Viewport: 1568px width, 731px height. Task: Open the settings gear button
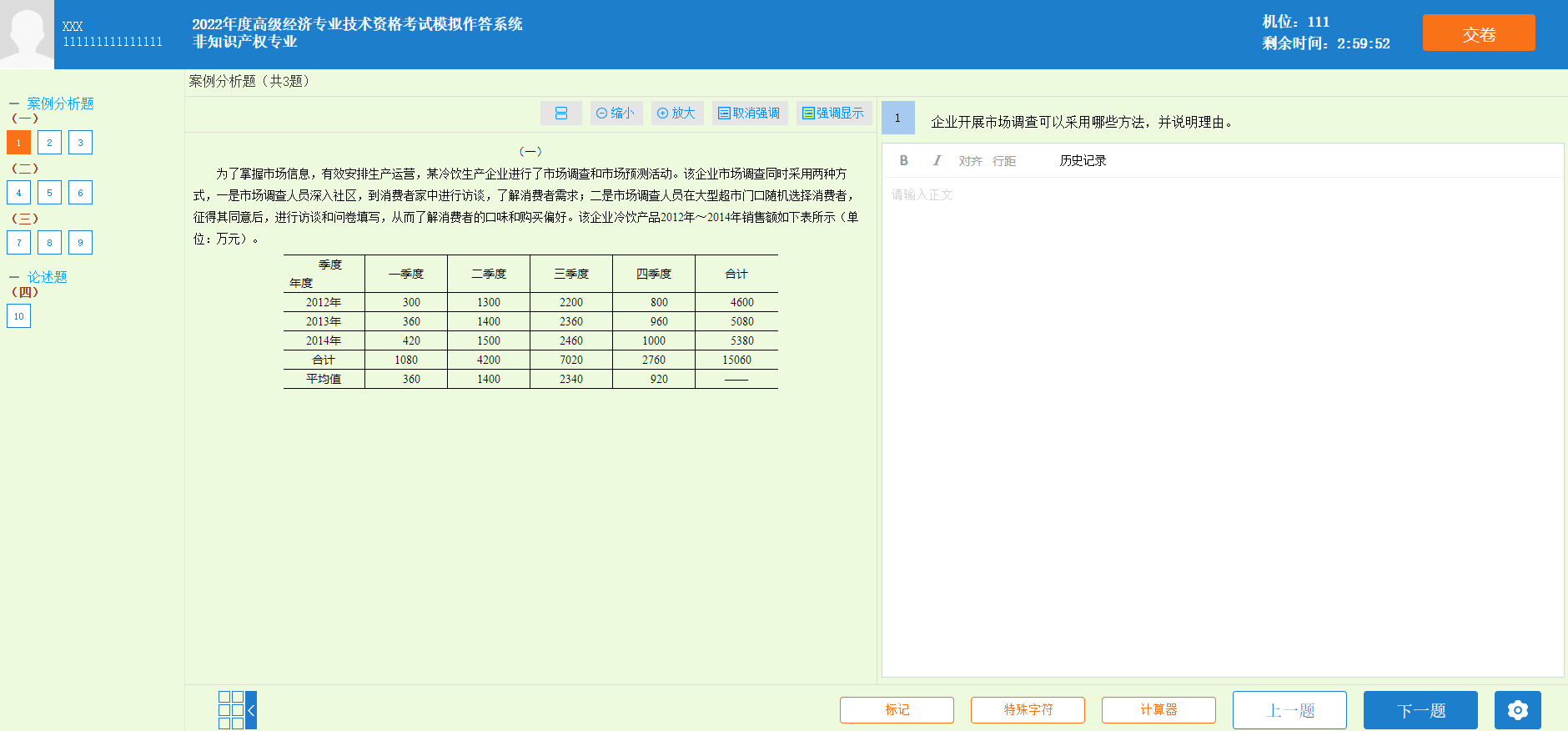pyautogui.click(x=1517, y=710)
